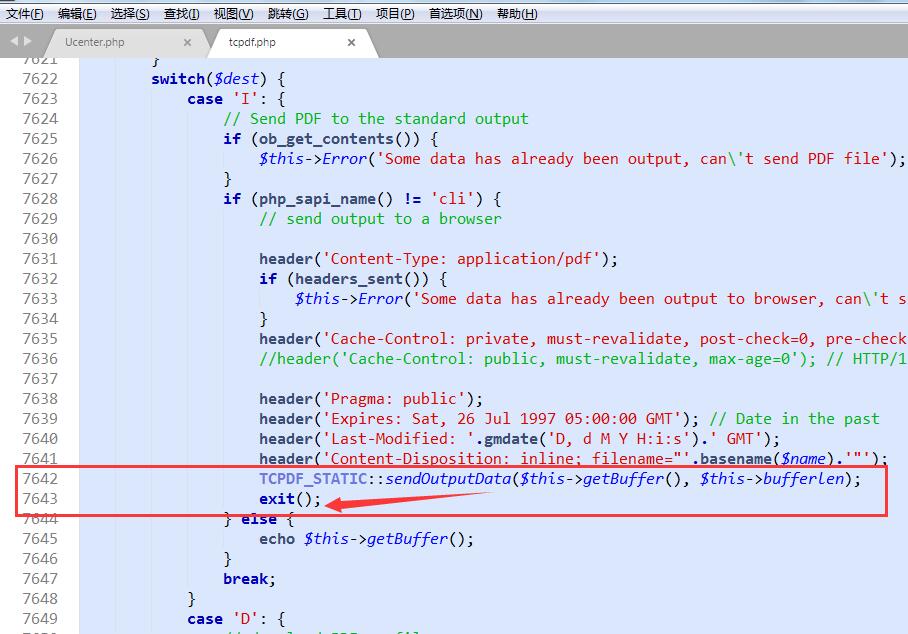Open the 选择(S) menu
Image resolution: width=908 pixels, height=634 pixels.
point(129,13)
